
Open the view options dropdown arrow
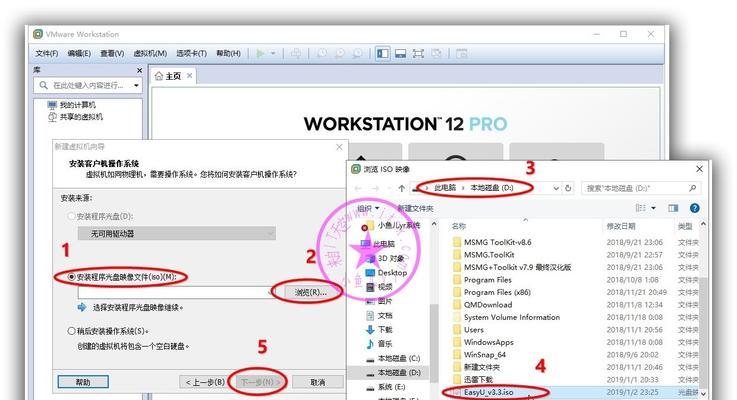653,208
